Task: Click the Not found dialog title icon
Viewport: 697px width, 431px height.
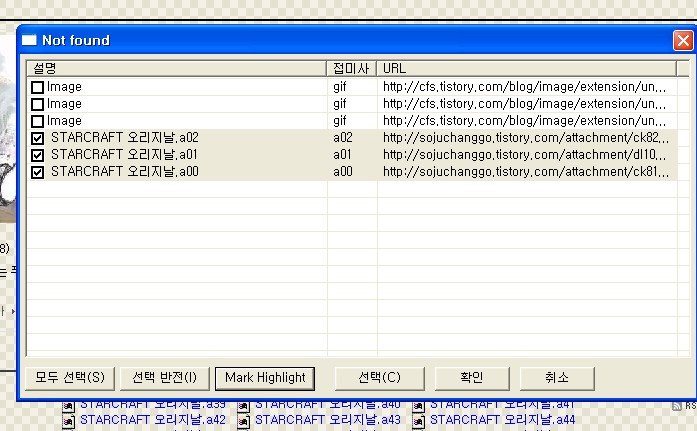Action: click(29, 40)
